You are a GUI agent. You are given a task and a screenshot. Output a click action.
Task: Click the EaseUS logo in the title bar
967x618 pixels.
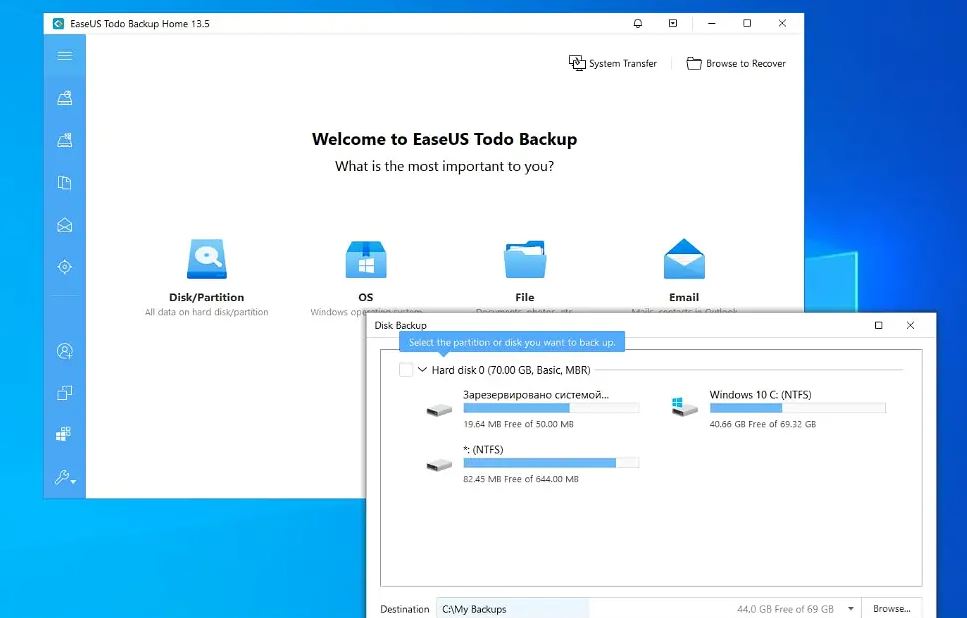58,23
